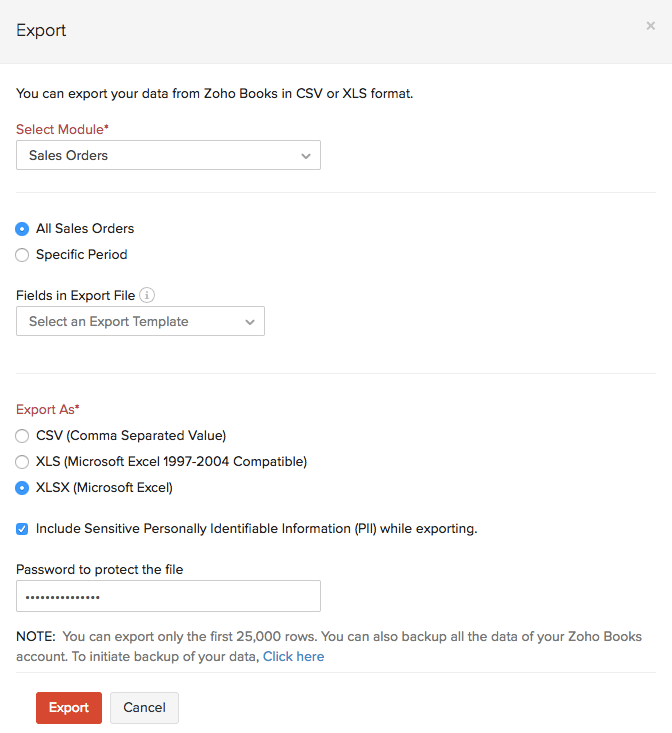Close the Export dialog with the X icon
This screenshot has width=672, height=733.
pyautogui.click(x=650, y=26)
